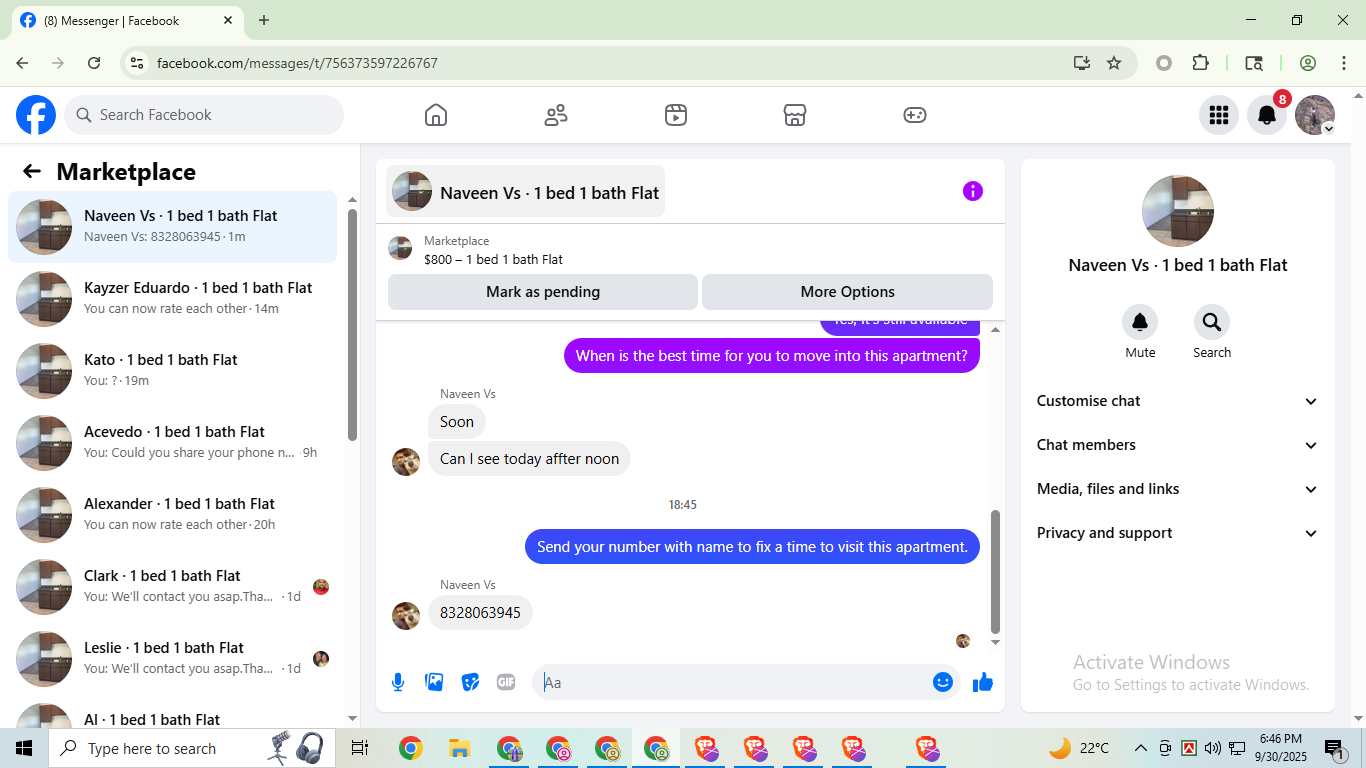Bookmark this page with star icon
Screen dimensions: 1366x768
click(1114, 63)
